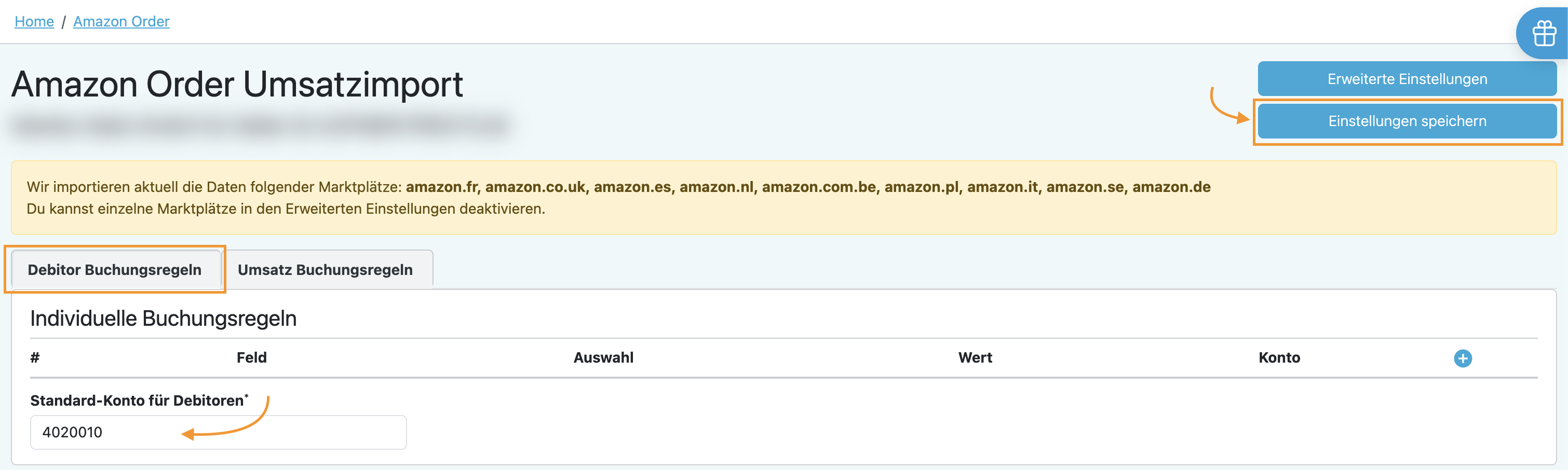Click the Individuelle Buchungsregeln heading
Screen dimensions: 1568x470
[163, 318]
